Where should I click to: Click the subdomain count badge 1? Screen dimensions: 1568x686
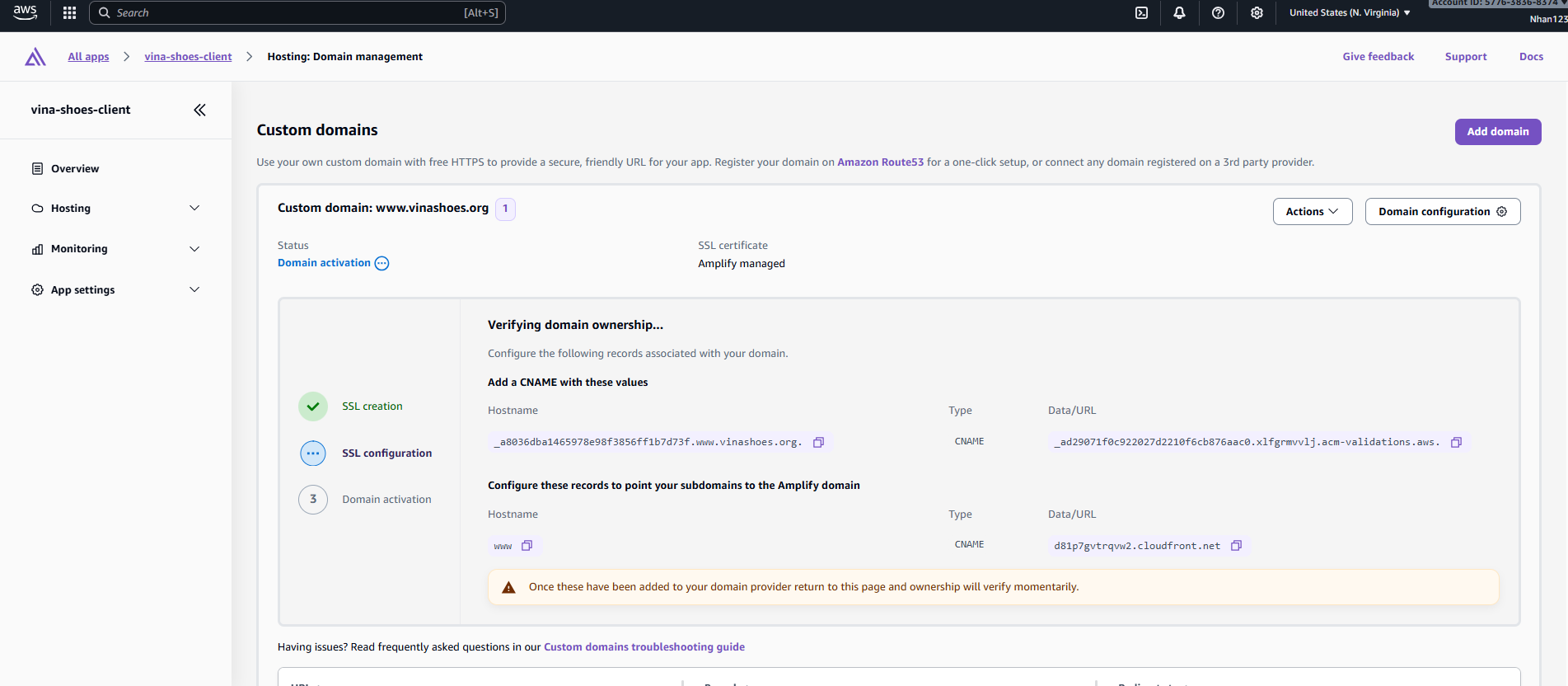(x=505, y=209)
